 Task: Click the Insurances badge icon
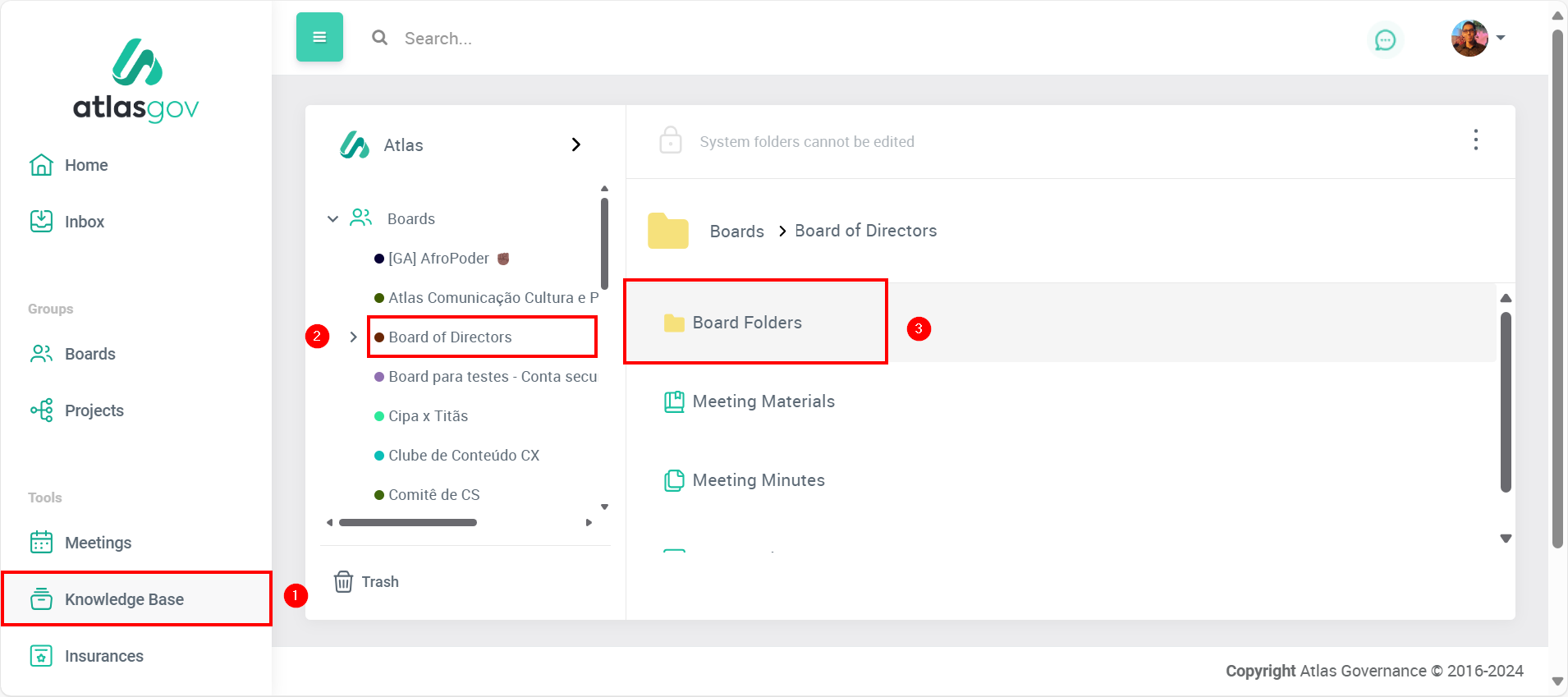[x=41, y=656]
